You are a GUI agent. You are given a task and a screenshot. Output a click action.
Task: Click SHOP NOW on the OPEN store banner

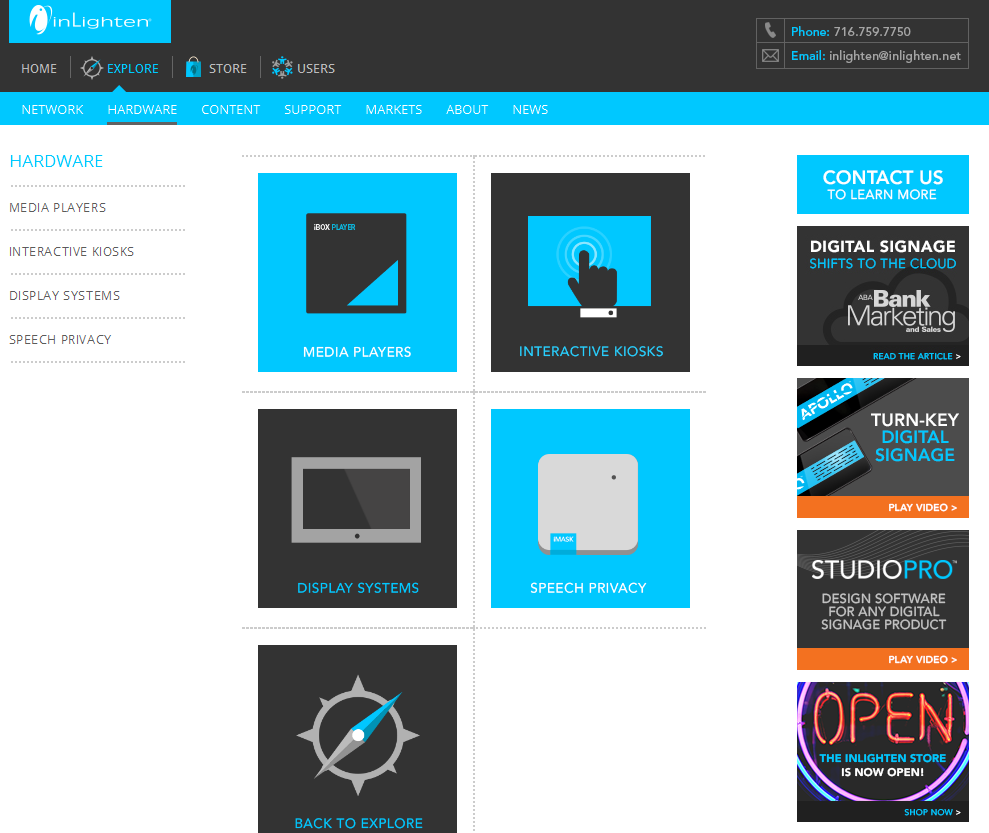point(927,811)
